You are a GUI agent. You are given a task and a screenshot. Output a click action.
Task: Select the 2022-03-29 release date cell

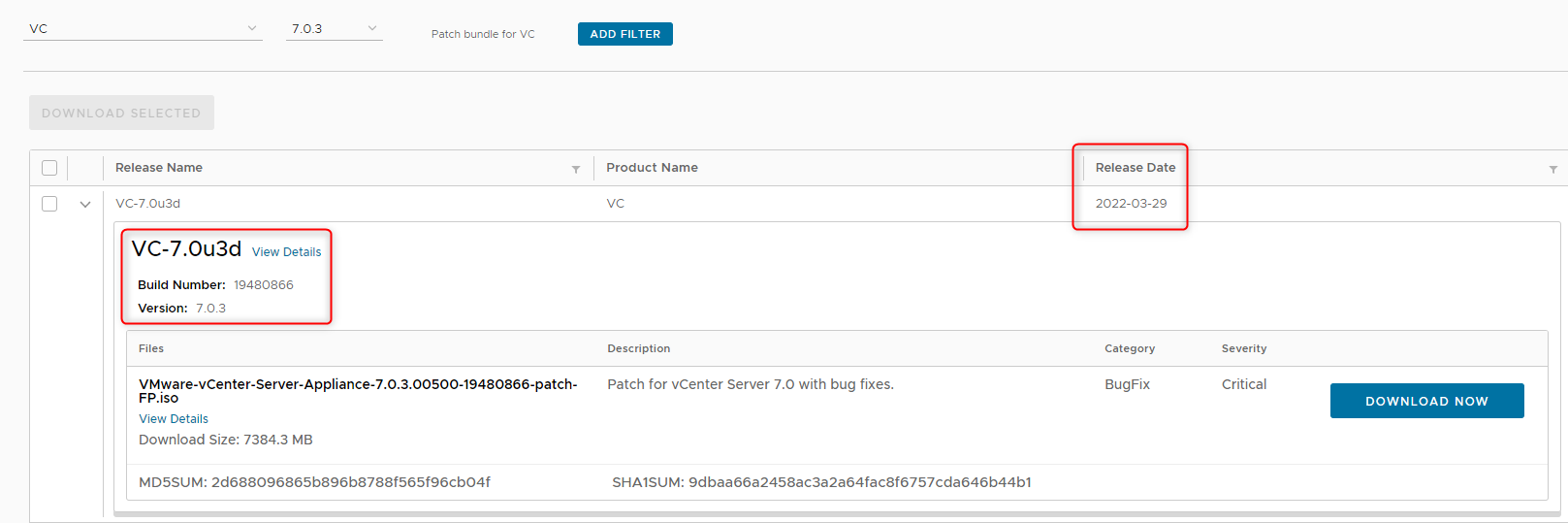pos(1132,204)
